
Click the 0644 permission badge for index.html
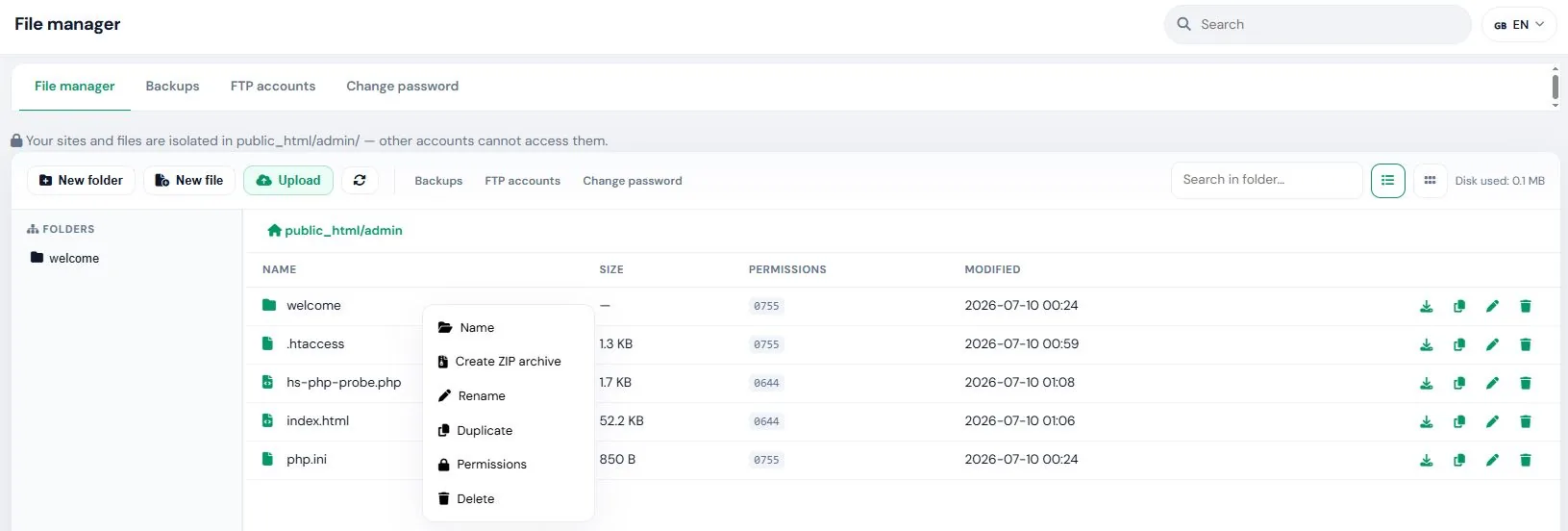(766, 421)
